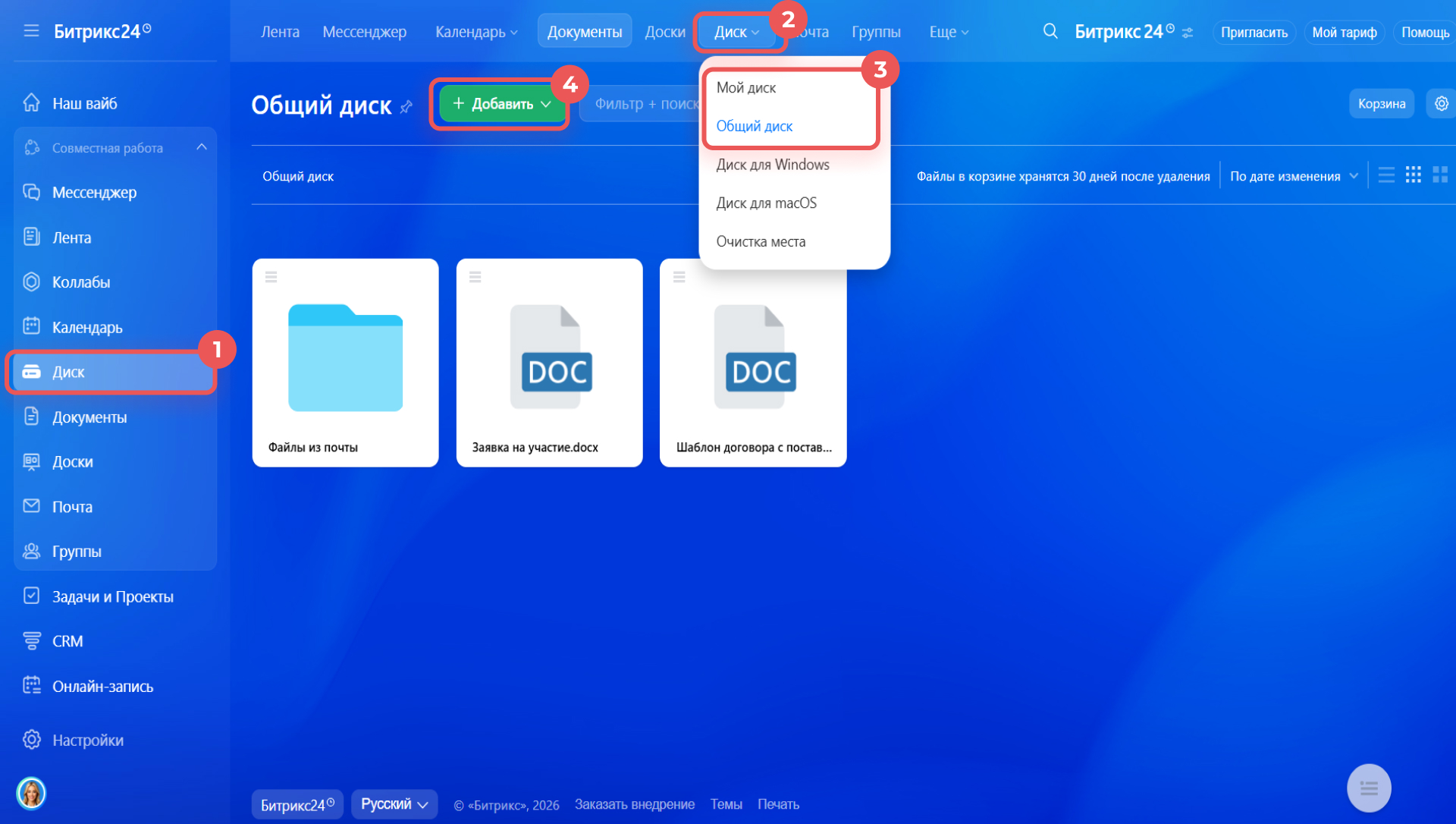The image size is (1456, 824).
Task: Open the Корзина button
Action: (1381, 104)
